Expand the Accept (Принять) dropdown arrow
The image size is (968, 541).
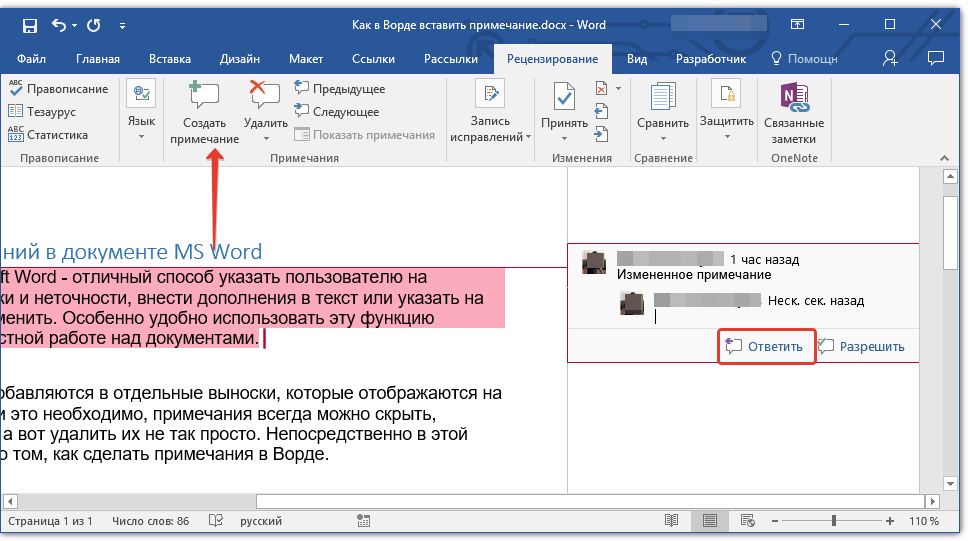tap(564, 138)
